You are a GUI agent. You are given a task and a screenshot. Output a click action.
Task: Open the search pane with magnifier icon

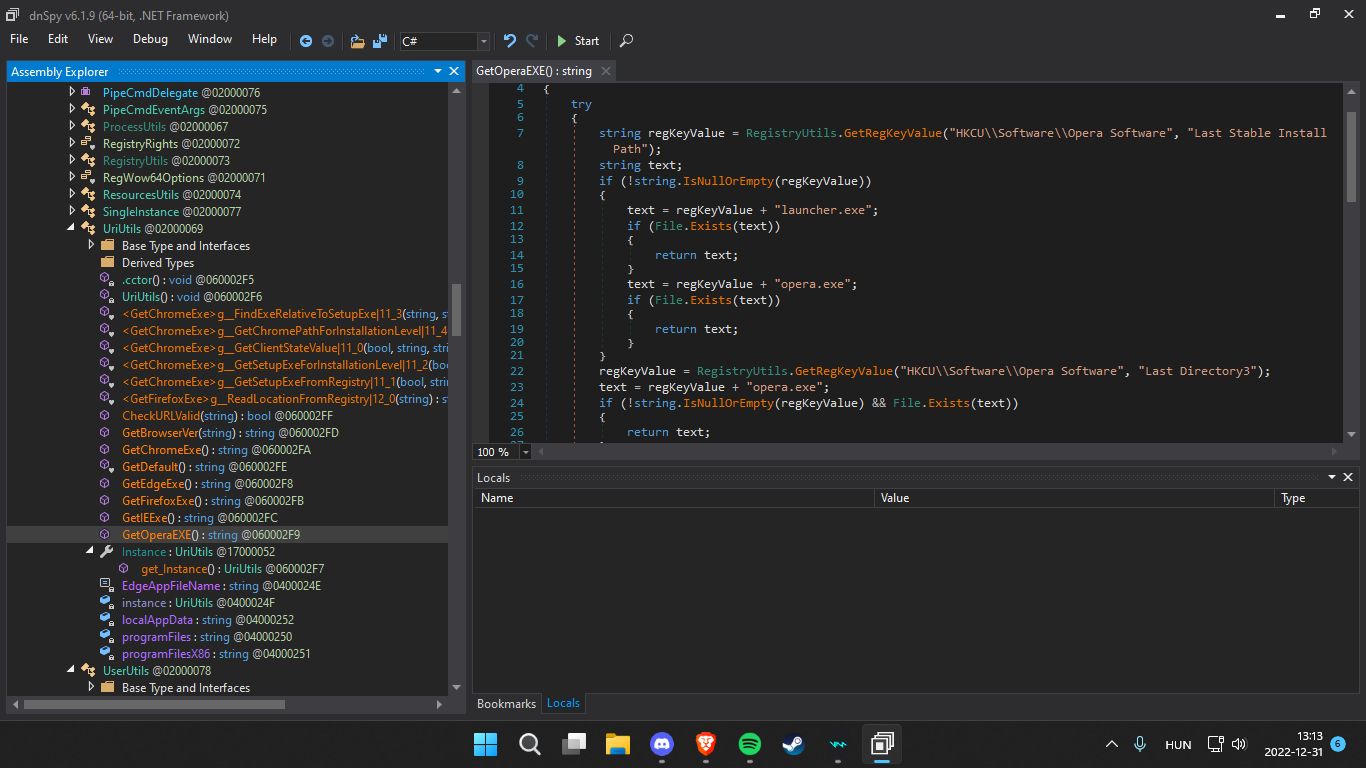(625, 41)
